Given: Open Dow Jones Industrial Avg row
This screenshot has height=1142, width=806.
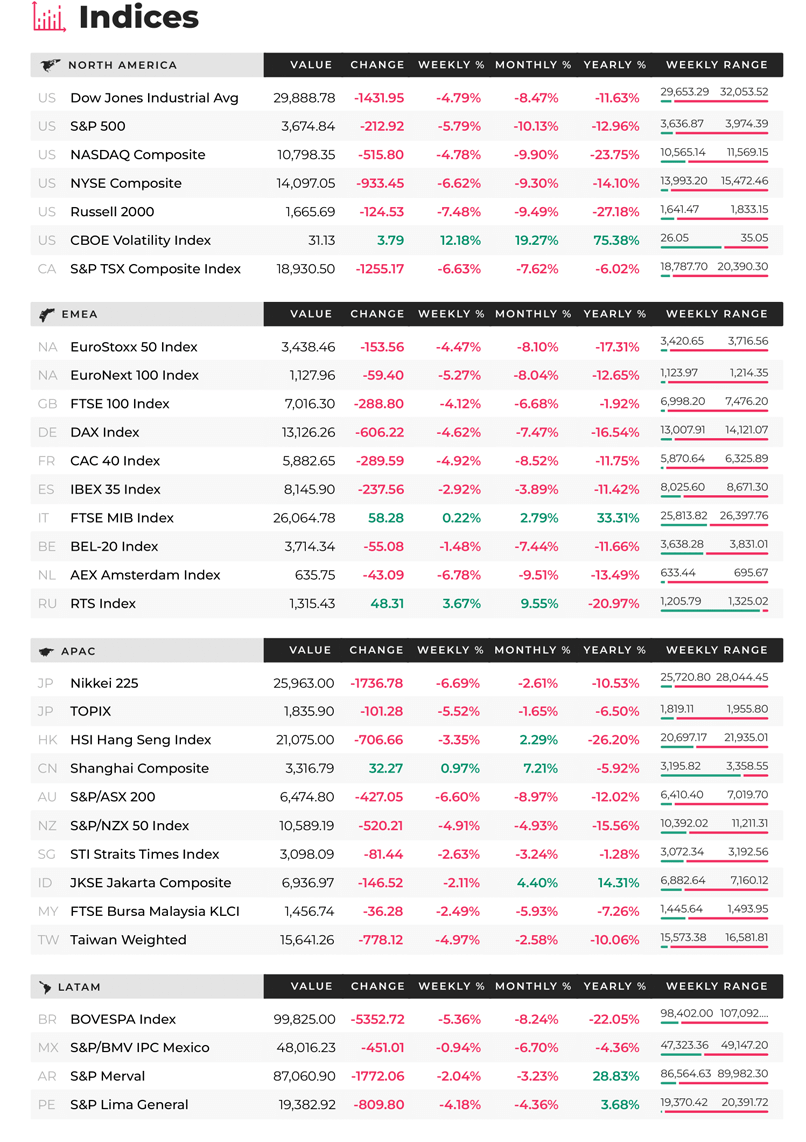Looking at the screenshot, I should [x=406, y=98].
